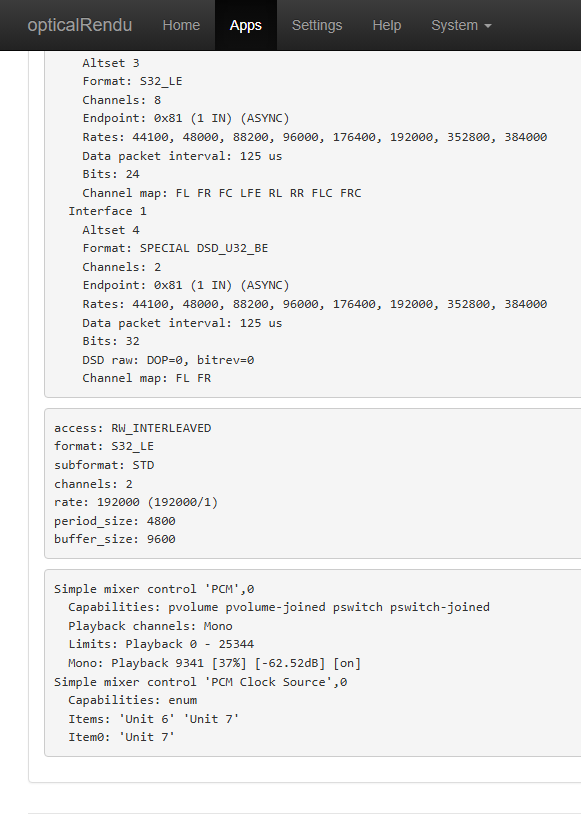Expand the System dropdown menu
581x821 pixels.
[x=461, y=25]
